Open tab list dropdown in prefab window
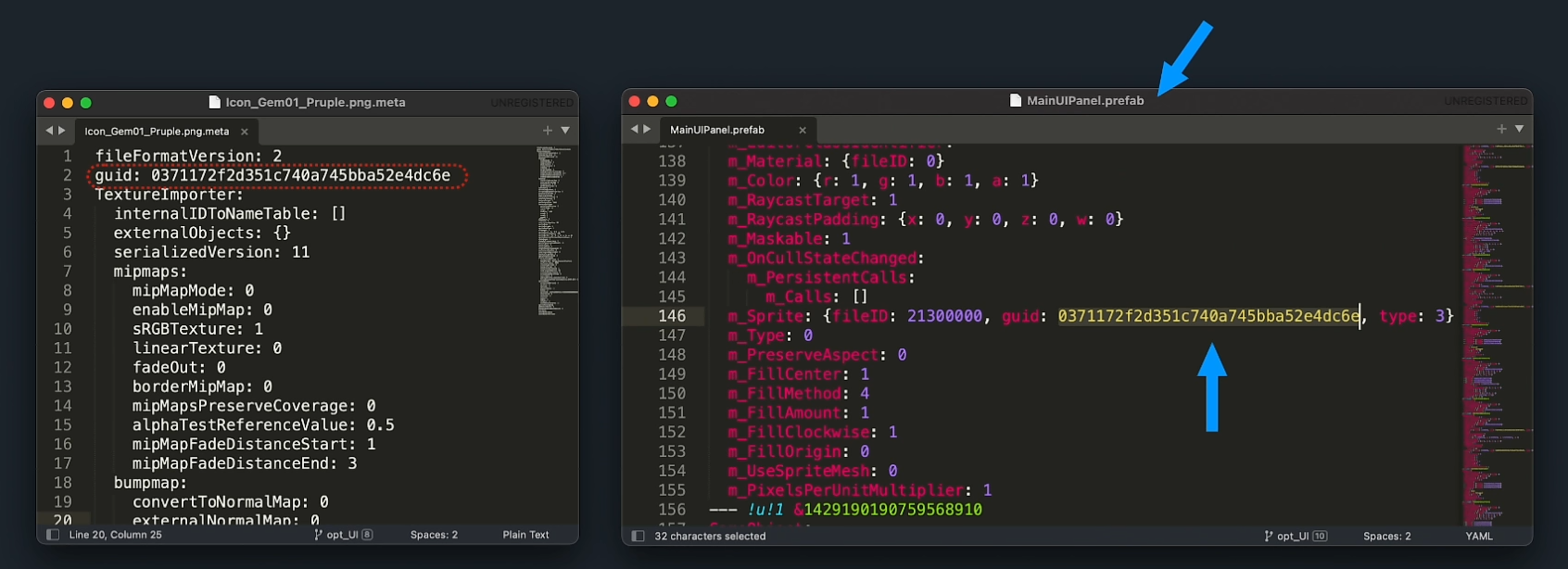The image size is (1568, 569). coord(1519,129)
